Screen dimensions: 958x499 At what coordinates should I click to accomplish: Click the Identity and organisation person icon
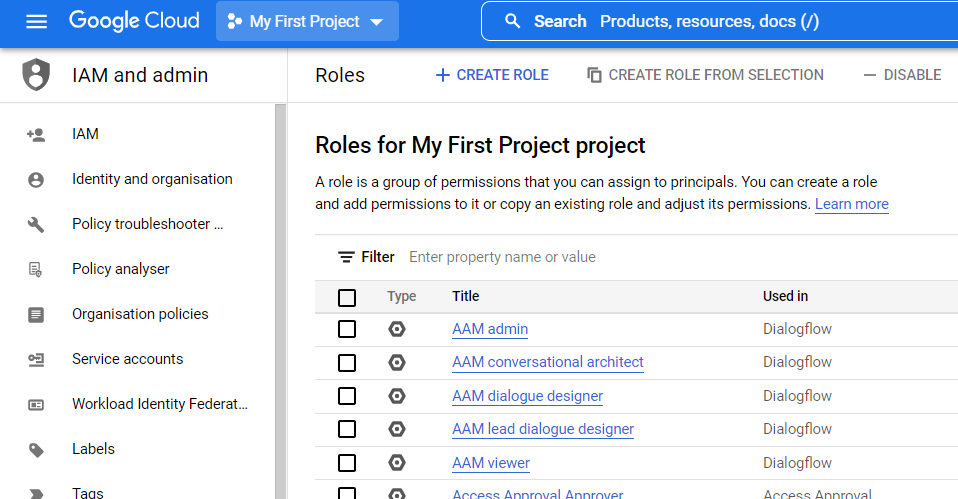(x=36, y=180)
